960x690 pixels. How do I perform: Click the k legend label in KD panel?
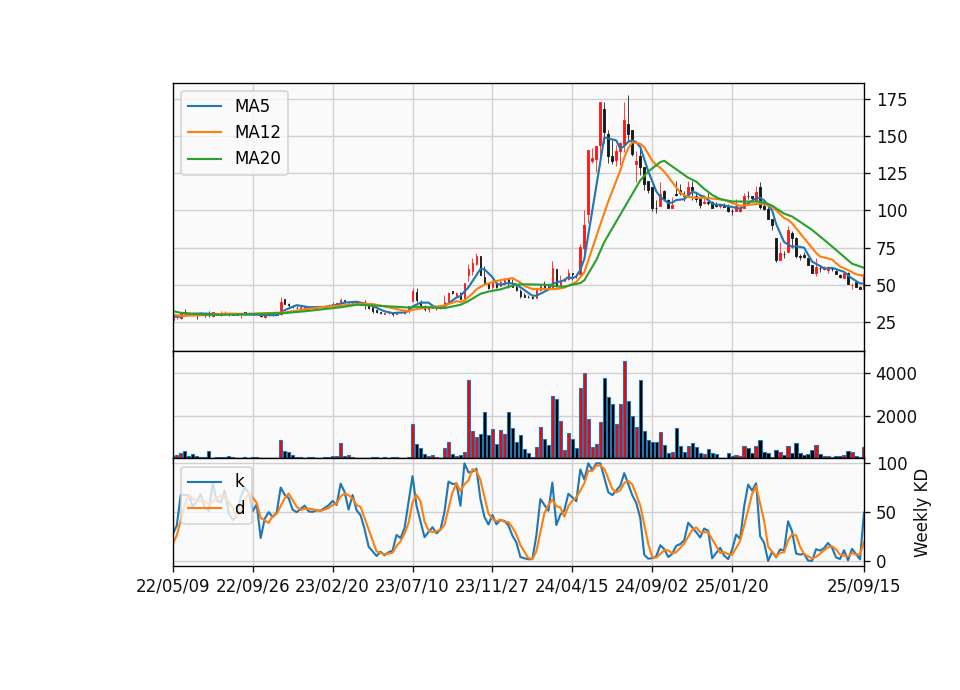(x=239, y=481)
